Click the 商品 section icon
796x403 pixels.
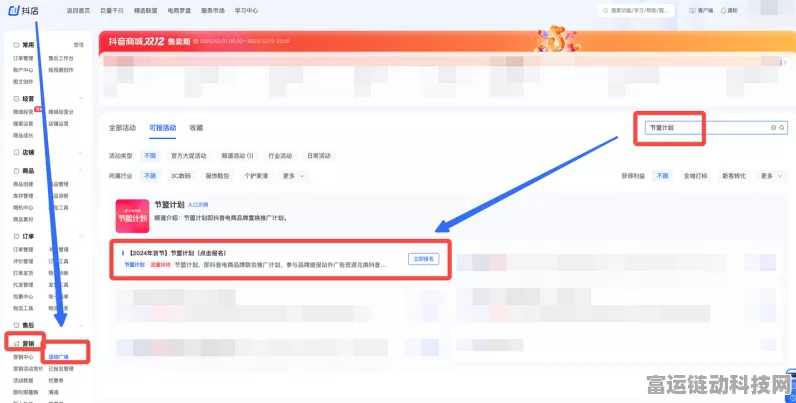click(16, 171)
